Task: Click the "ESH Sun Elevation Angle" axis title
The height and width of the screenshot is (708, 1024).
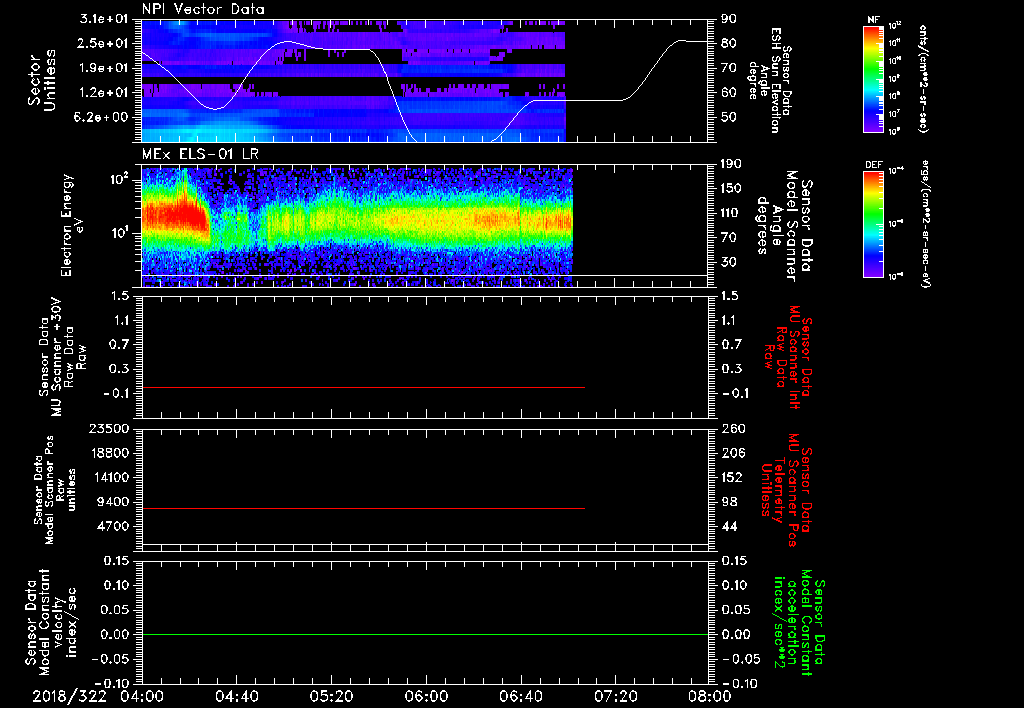Action: tap(770, 80)
